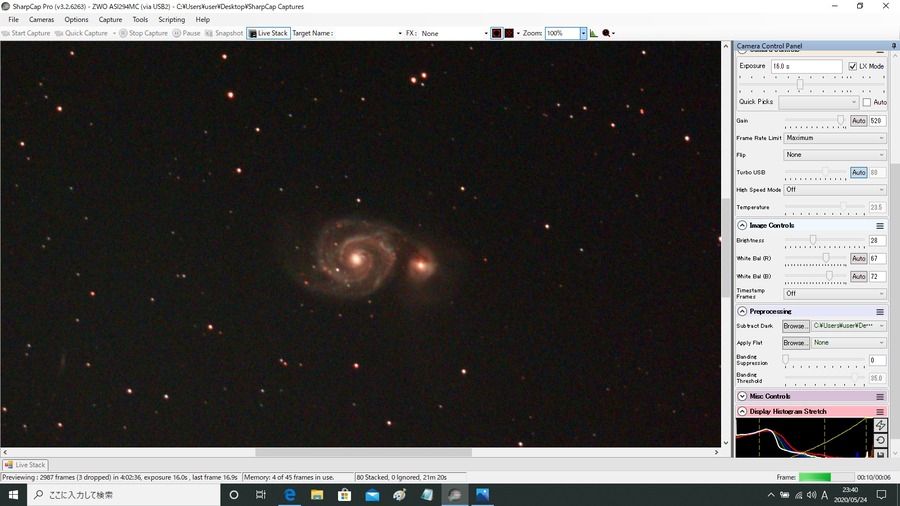Viewport: 900px width, 506px height.
Task: Open the Apply Flat None dropdown
Action: pos(849,343)
